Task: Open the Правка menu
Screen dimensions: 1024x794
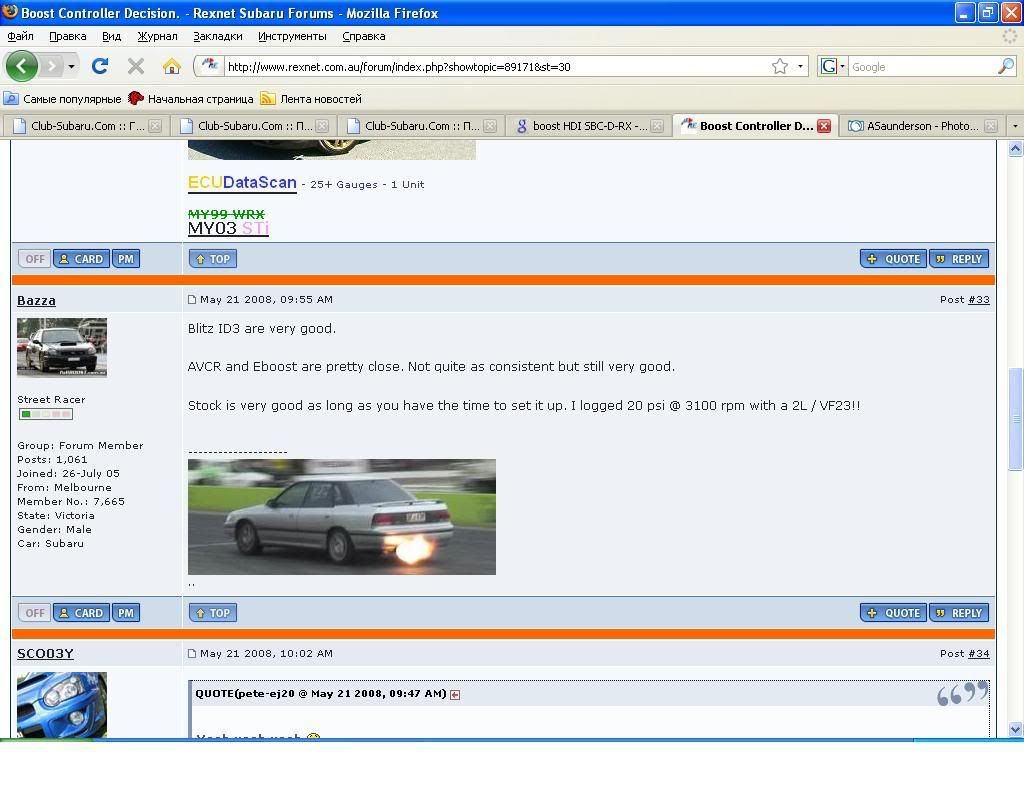Action: point(68,37)
